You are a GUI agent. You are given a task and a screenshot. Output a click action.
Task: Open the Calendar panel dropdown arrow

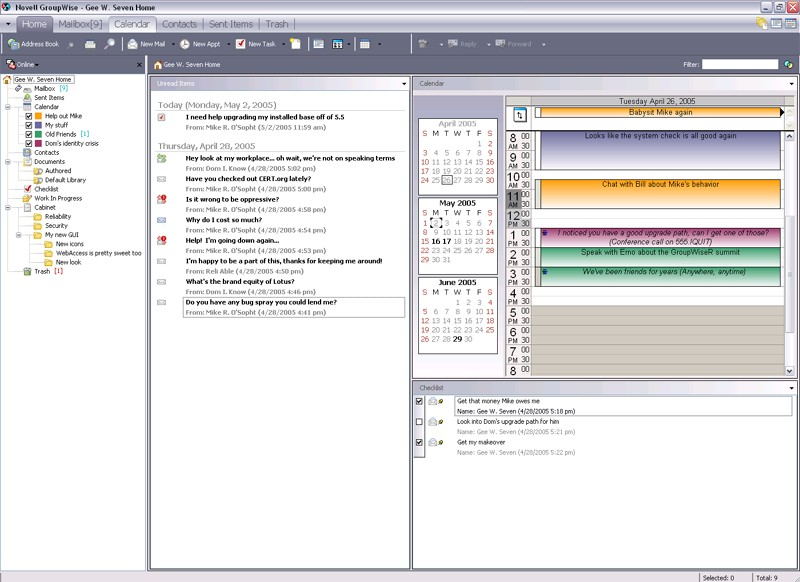(792, 84)
